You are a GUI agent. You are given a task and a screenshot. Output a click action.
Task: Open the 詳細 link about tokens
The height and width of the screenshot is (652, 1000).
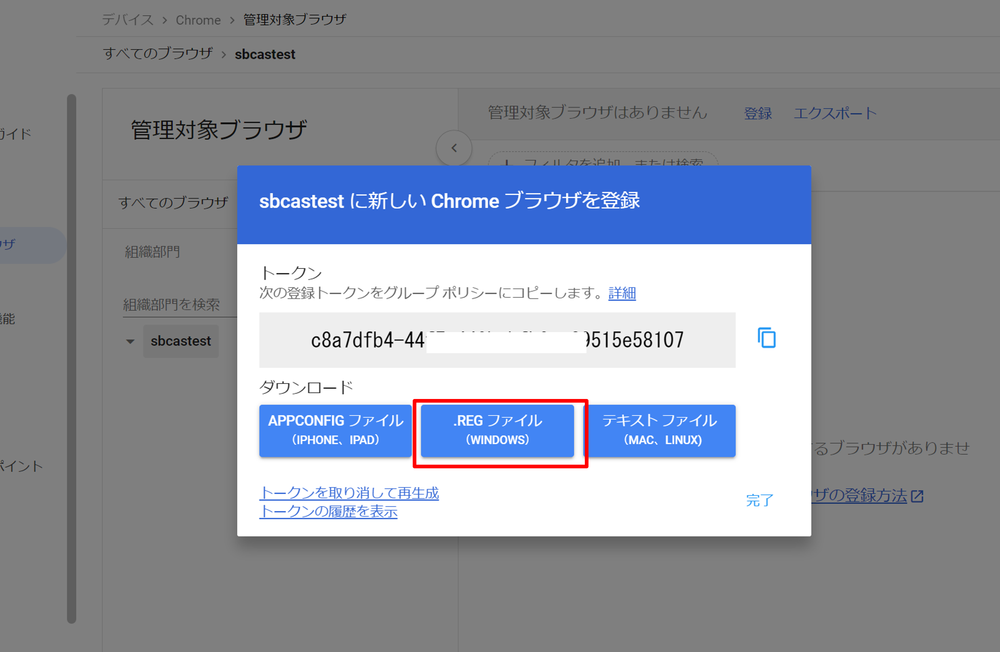622,293
